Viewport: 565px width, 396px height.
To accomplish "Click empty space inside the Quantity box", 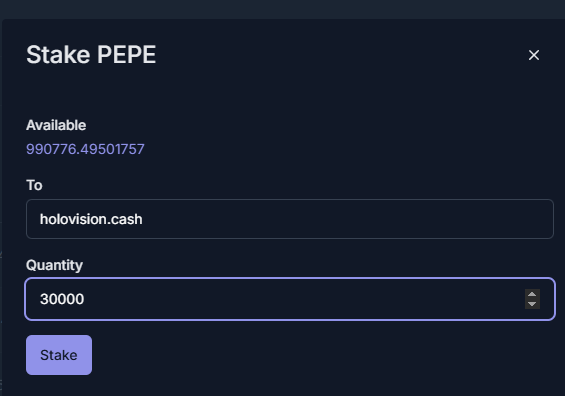I will (x=303, y=299).
